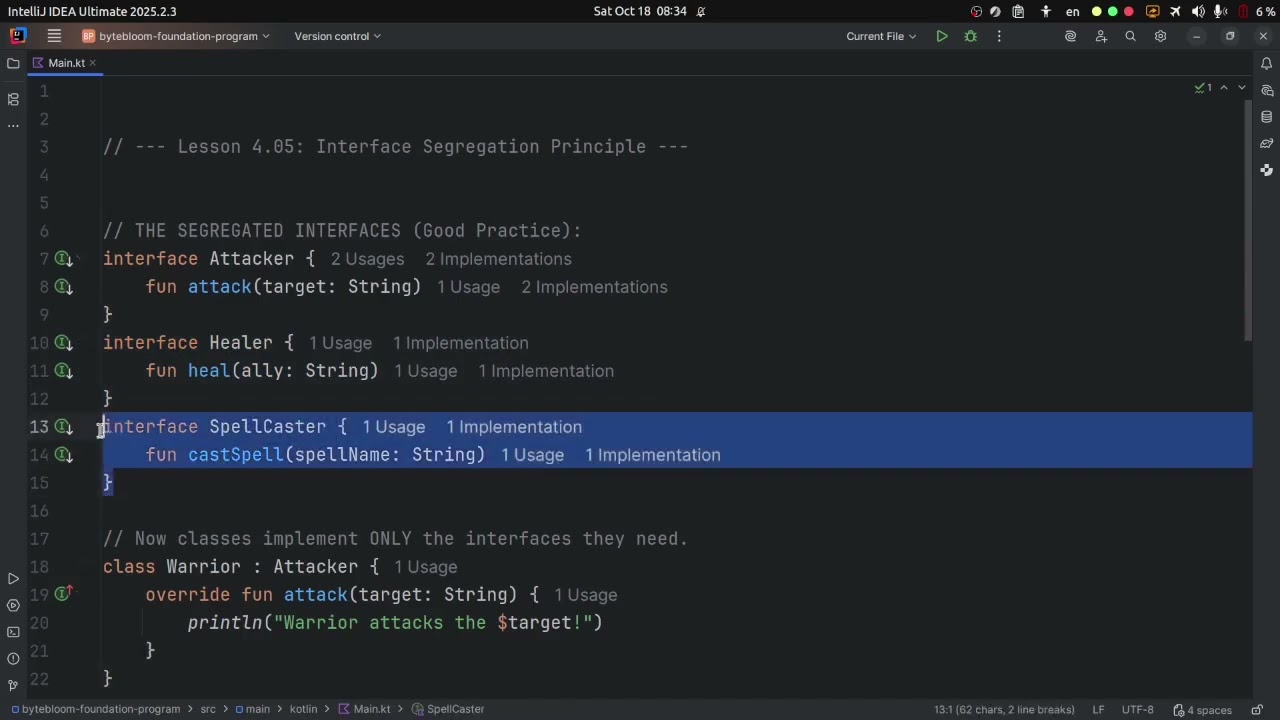Open clipboard manager tray icon
Image resolution: width=1280 pixels, height=720 pixels.
(x=1018, y=12)
